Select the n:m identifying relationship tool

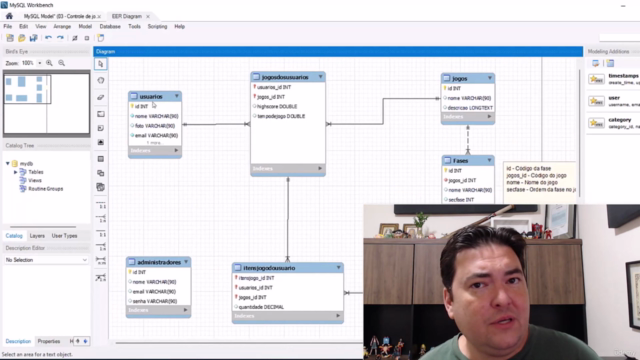click(x=101, y=261)
